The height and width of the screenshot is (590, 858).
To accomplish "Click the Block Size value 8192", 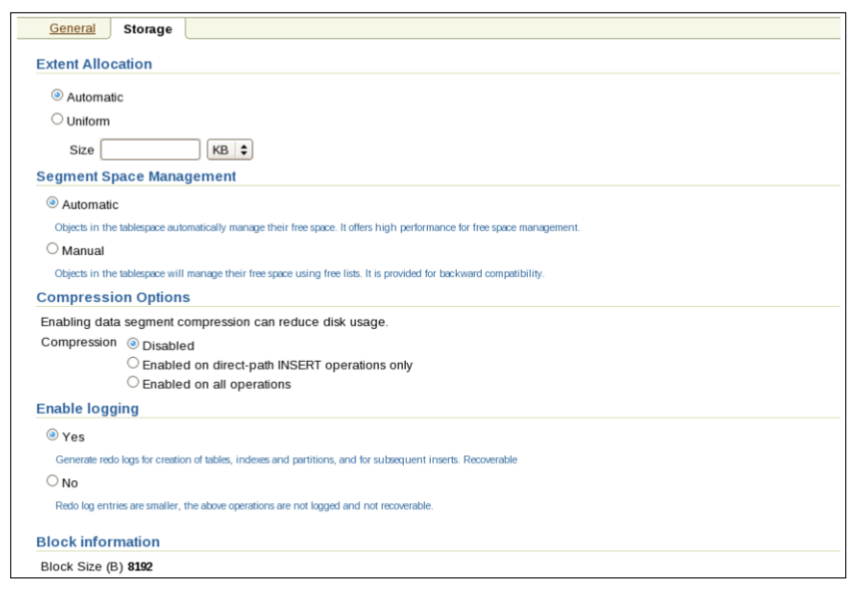I will point(140,566).
